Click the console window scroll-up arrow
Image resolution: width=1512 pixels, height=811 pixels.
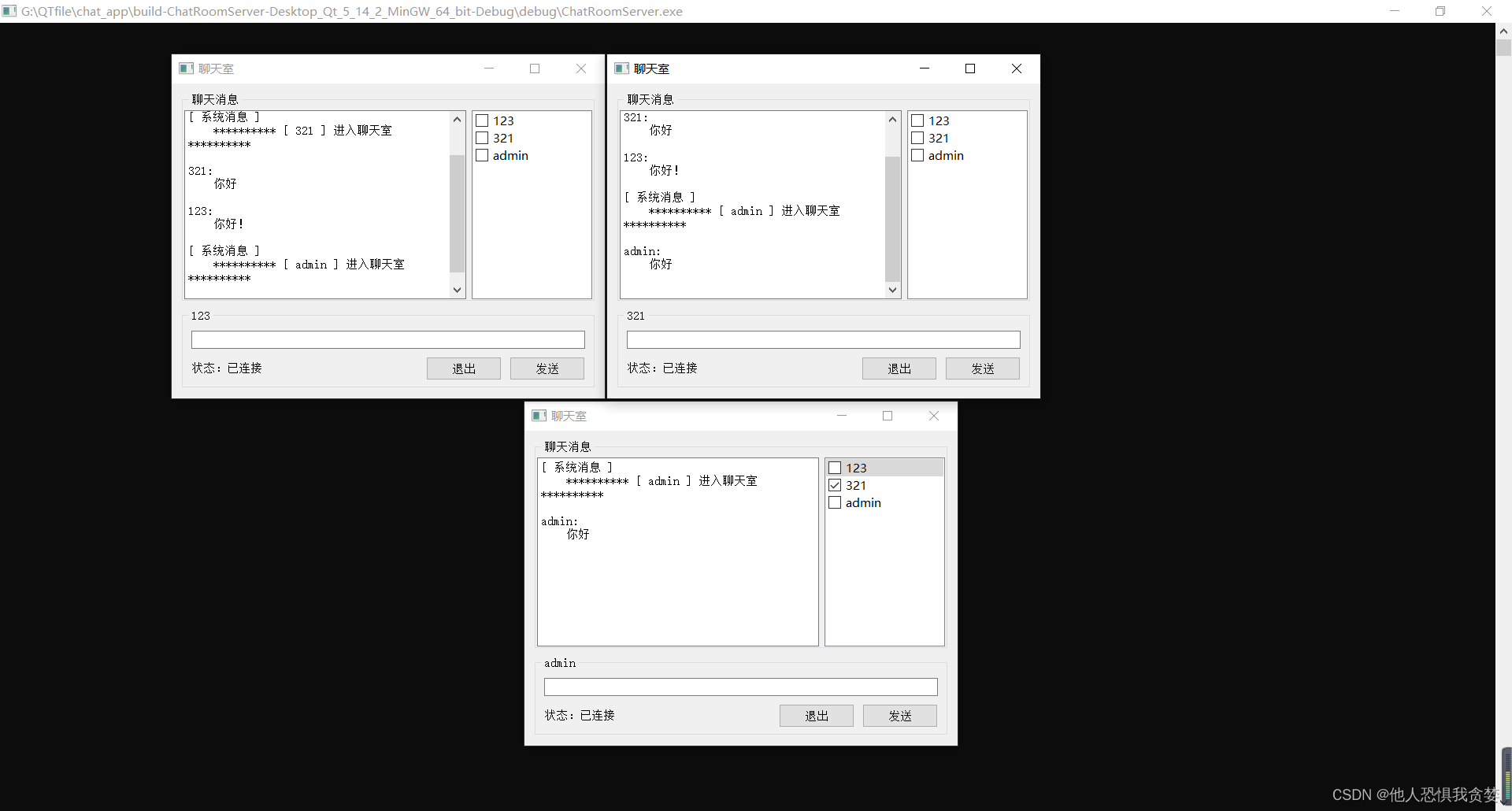1503,31
